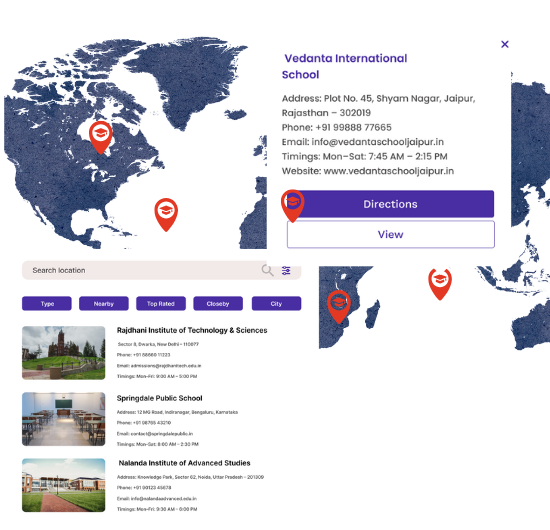Screen dimensions: 550x530
Task: Click the magnifier search icon
Action: click(x=267, y=270)
